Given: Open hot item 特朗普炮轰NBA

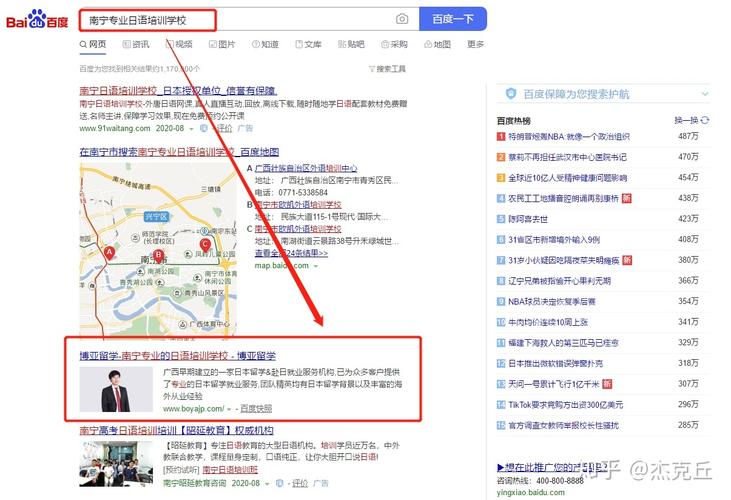Looking at the screenshot, I should 569,137.
